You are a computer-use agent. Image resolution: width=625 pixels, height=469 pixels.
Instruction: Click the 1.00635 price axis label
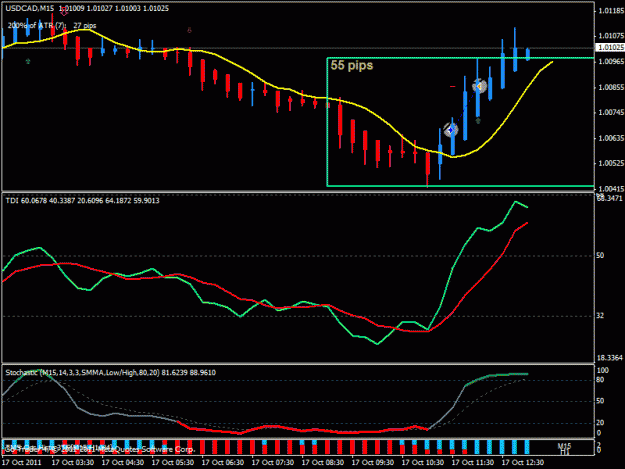(611, 138)
